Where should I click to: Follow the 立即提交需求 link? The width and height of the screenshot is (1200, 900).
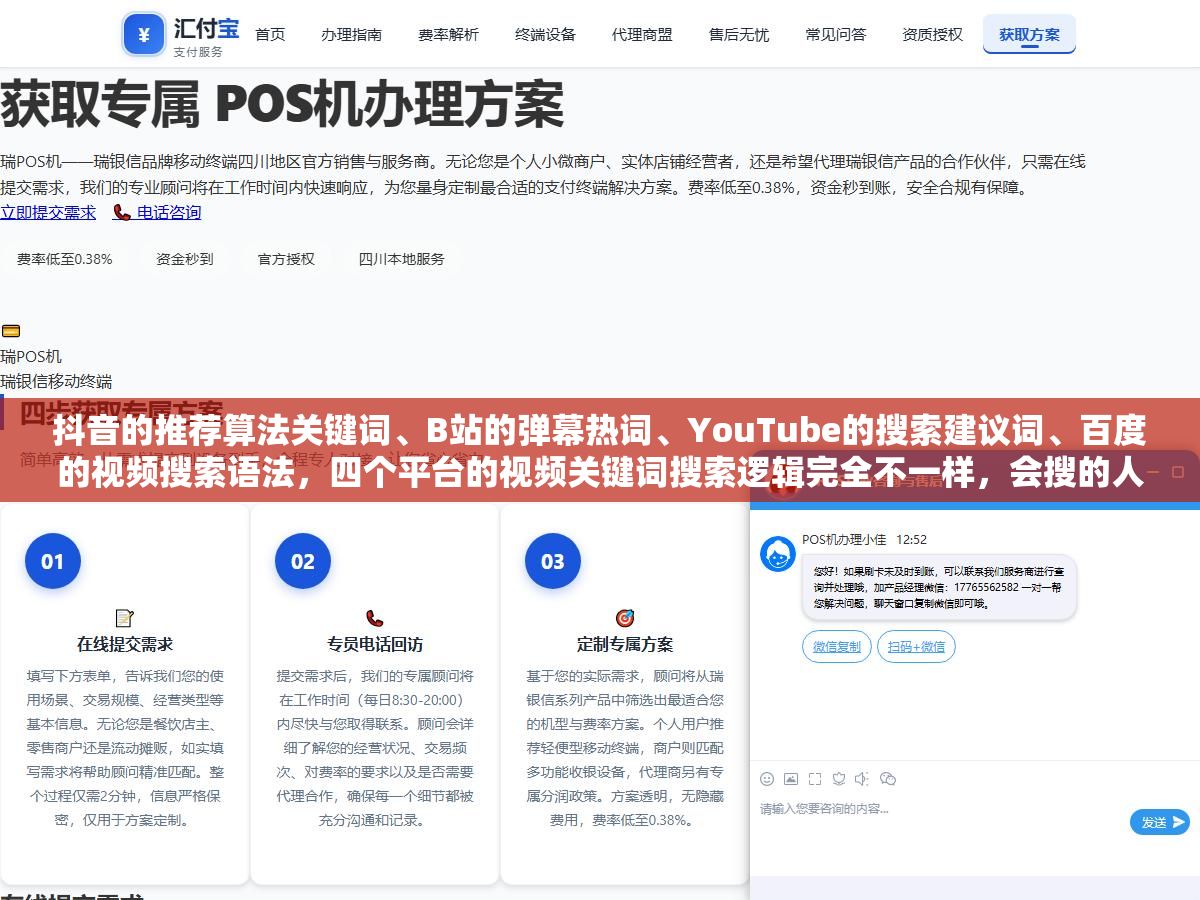click(x=48, y=212)
